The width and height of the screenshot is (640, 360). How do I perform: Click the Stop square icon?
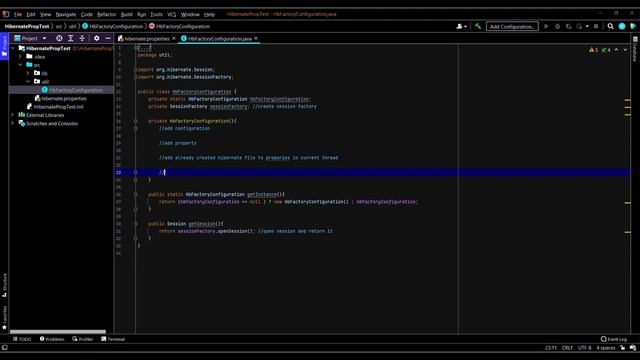[x=596, y=26]
